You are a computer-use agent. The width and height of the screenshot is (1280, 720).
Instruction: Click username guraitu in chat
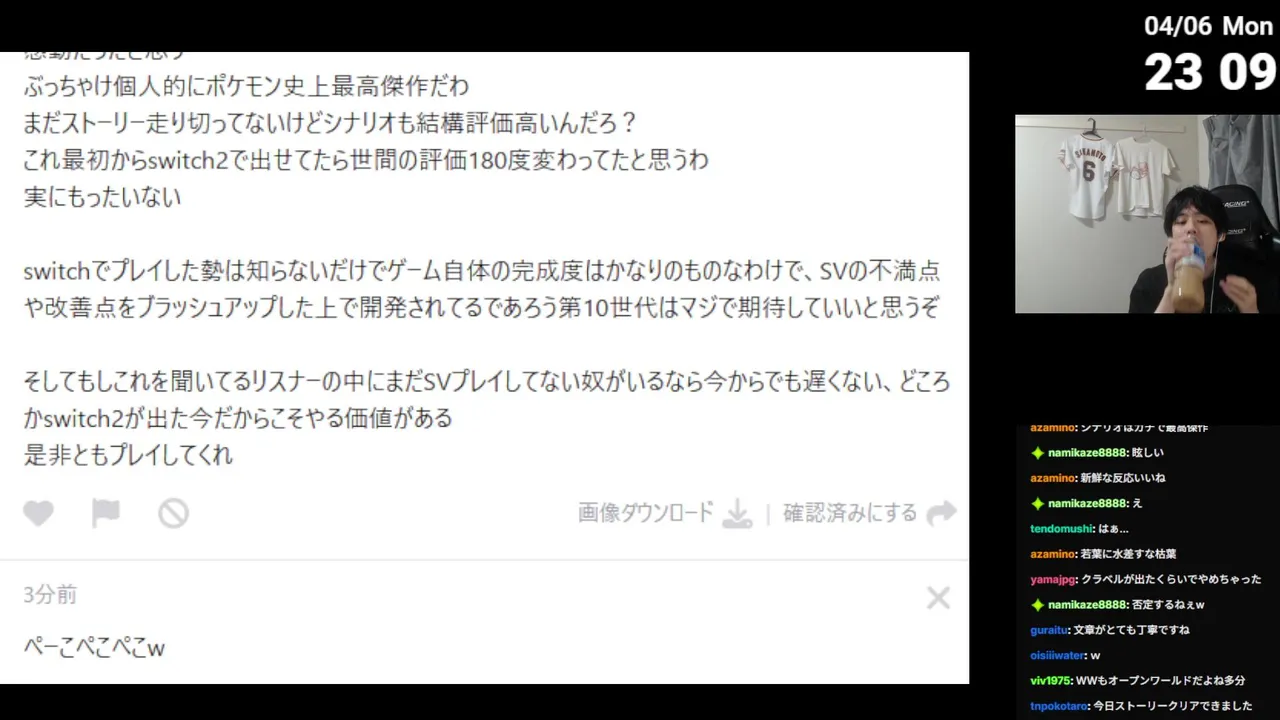pyautogui.click(x=1049, y=630)
